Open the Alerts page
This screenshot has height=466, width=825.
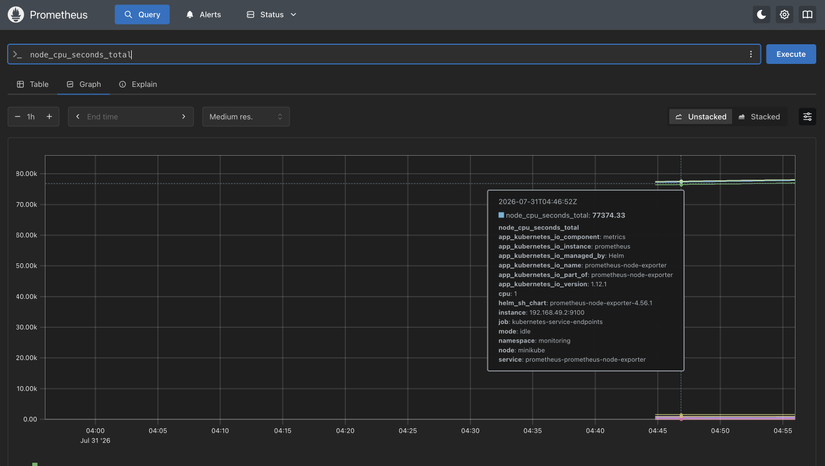click(204, 15)
